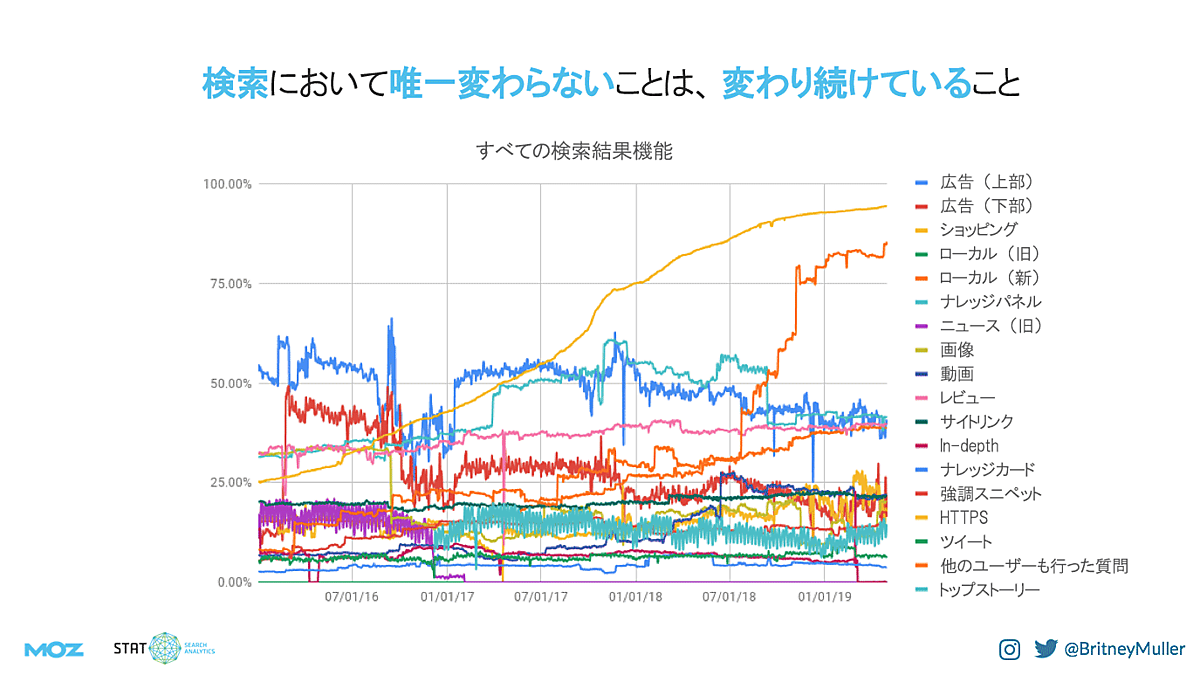Select the 他のユーザーも行った質問 legend item

1033,566
